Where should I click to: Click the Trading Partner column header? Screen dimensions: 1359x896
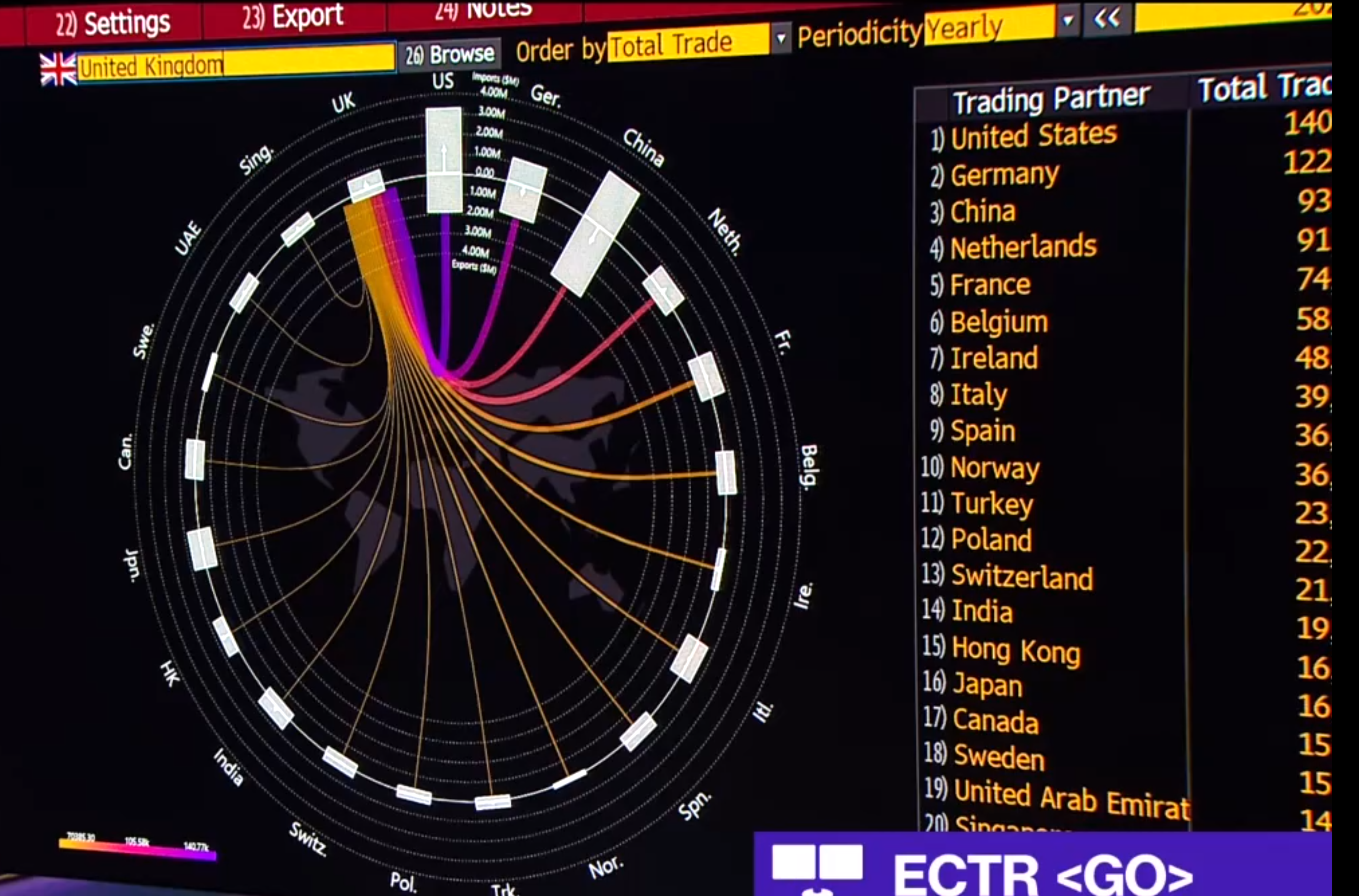1051,99
